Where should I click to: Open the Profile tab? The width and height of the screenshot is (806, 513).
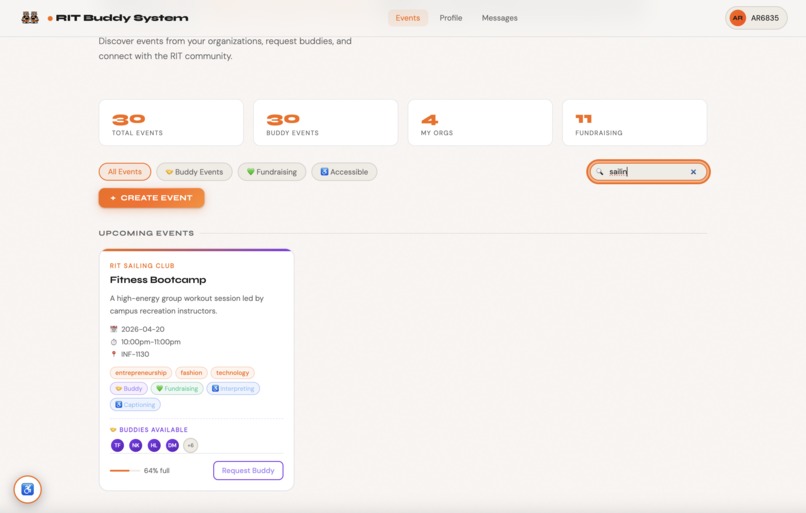[451, 18]
